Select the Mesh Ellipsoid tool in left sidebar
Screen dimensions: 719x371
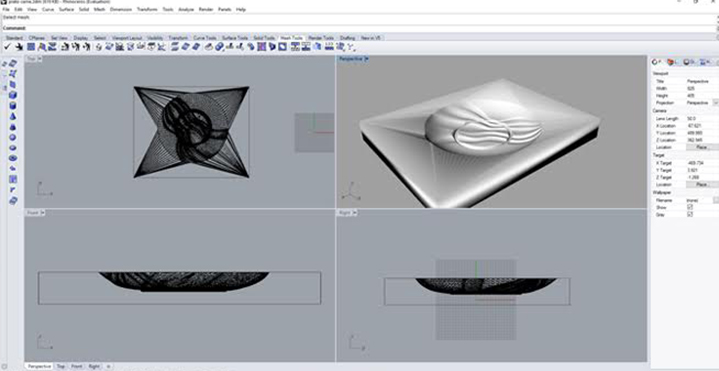pyautogui.click(x=13, y=148)
